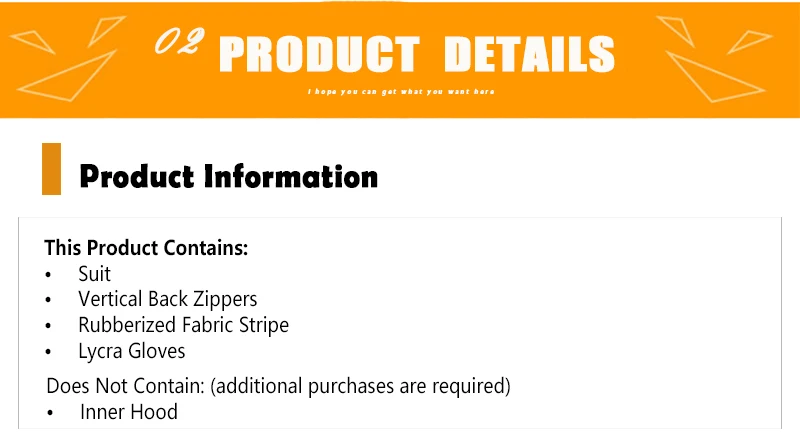800x447 pixels.
Task: Click the bullet point before Suit
Action: click(48, 275)
